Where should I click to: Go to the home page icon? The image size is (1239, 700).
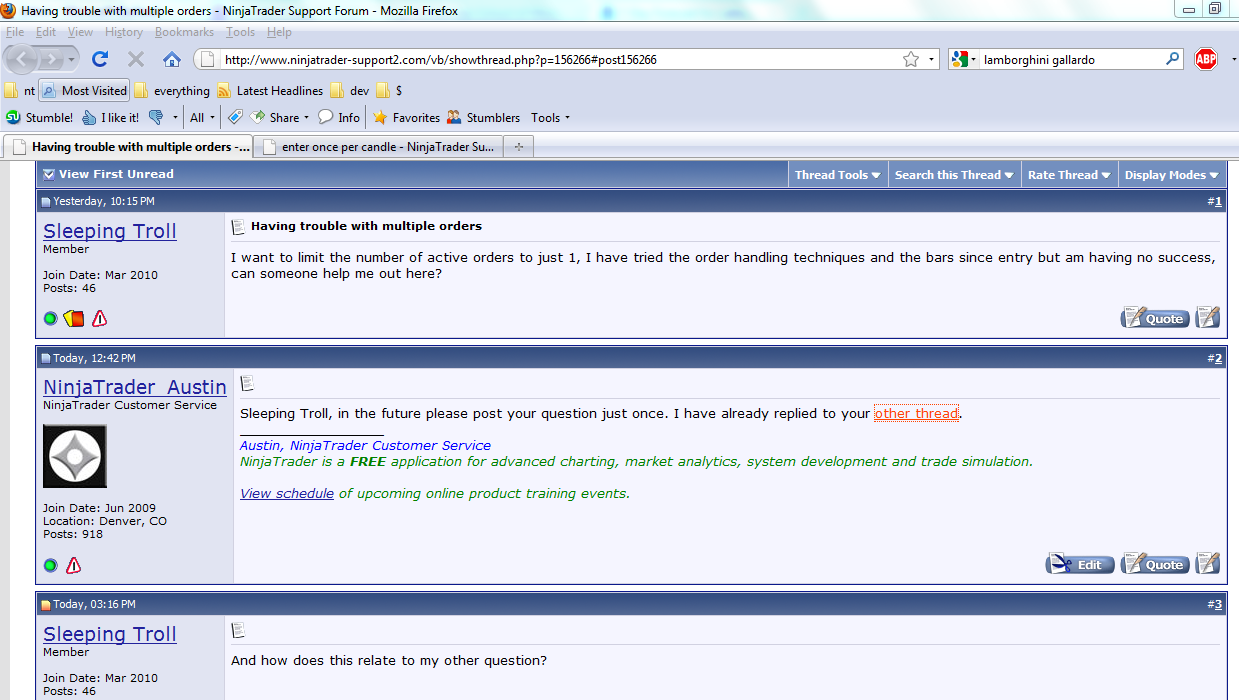click(x=171, y=59)
